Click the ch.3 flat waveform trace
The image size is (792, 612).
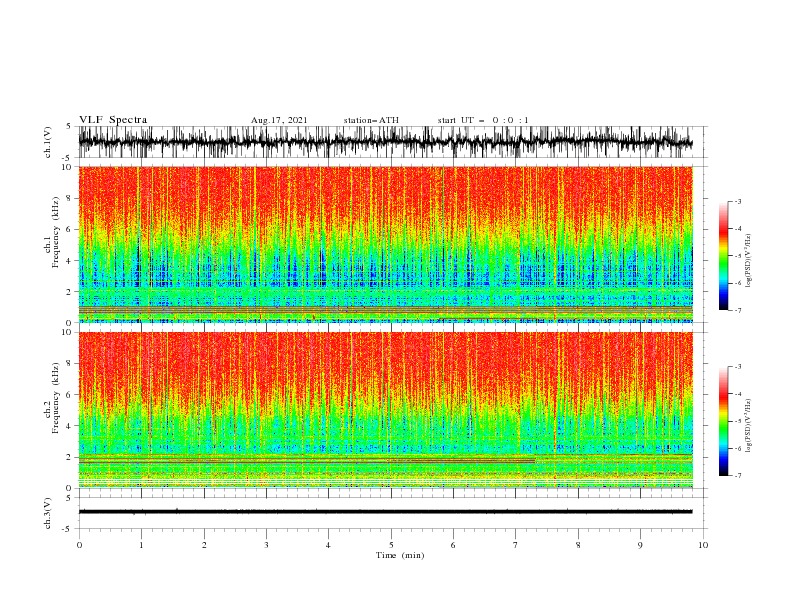click(x=385, y=512)
